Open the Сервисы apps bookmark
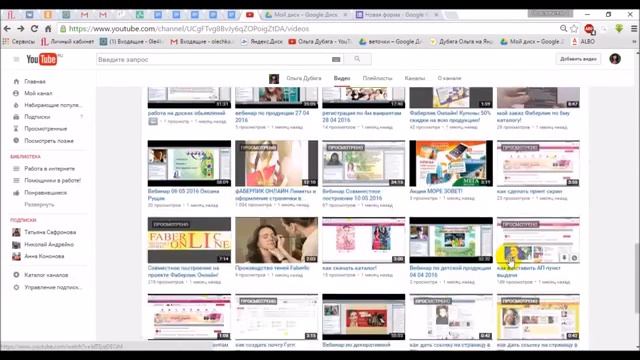 tap(19, 42)
